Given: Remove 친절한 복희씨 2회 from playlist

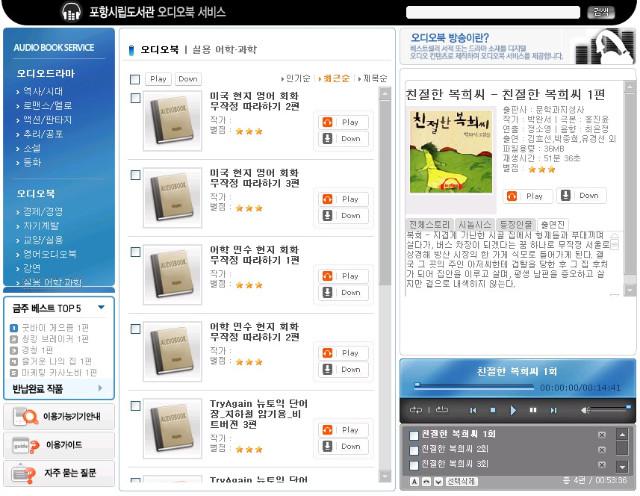Looking at the screenshot, I should [602, 450].
